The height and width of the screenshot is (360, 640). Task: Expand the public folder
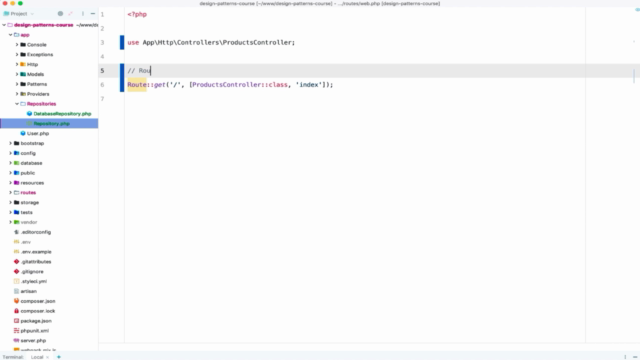[x=11, y=173]
